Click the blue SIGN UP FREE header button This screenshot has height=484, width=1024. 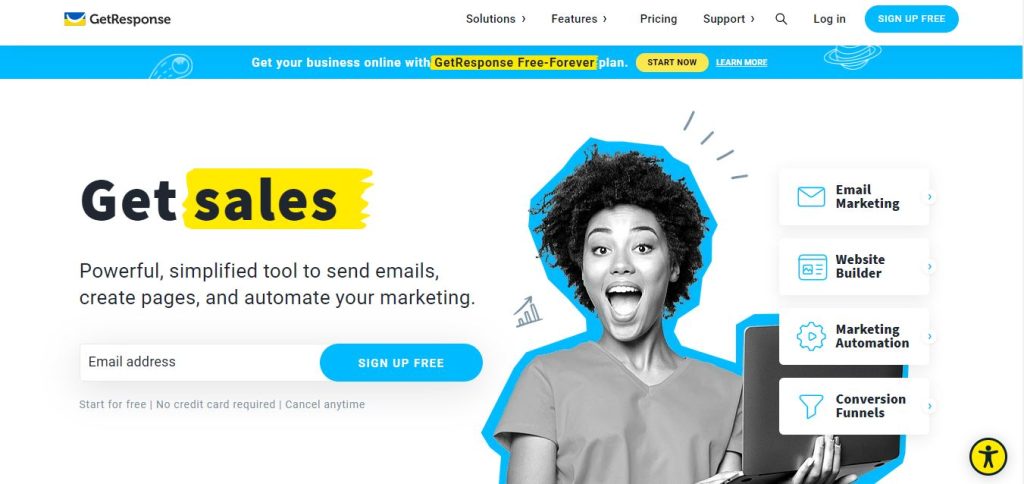(912, 19)
